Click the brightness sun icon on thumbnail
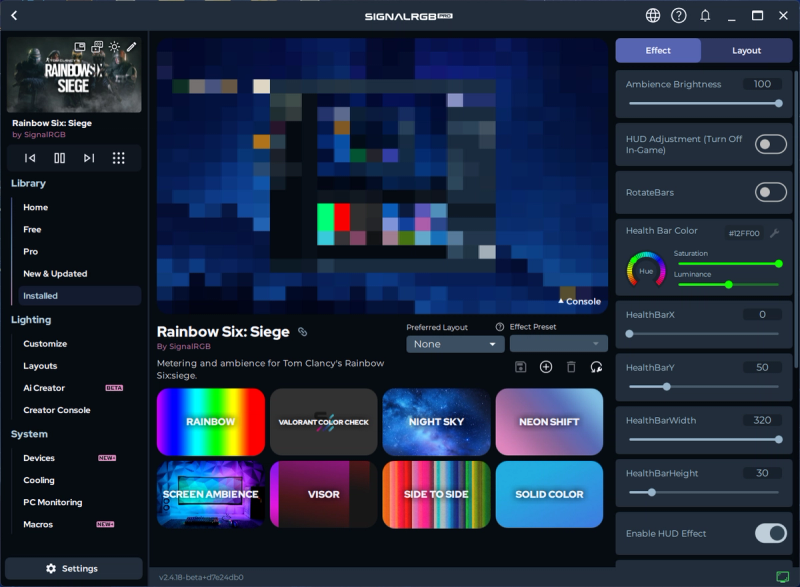The width and height of the screenshot is (800, 587). coord(114,47)
